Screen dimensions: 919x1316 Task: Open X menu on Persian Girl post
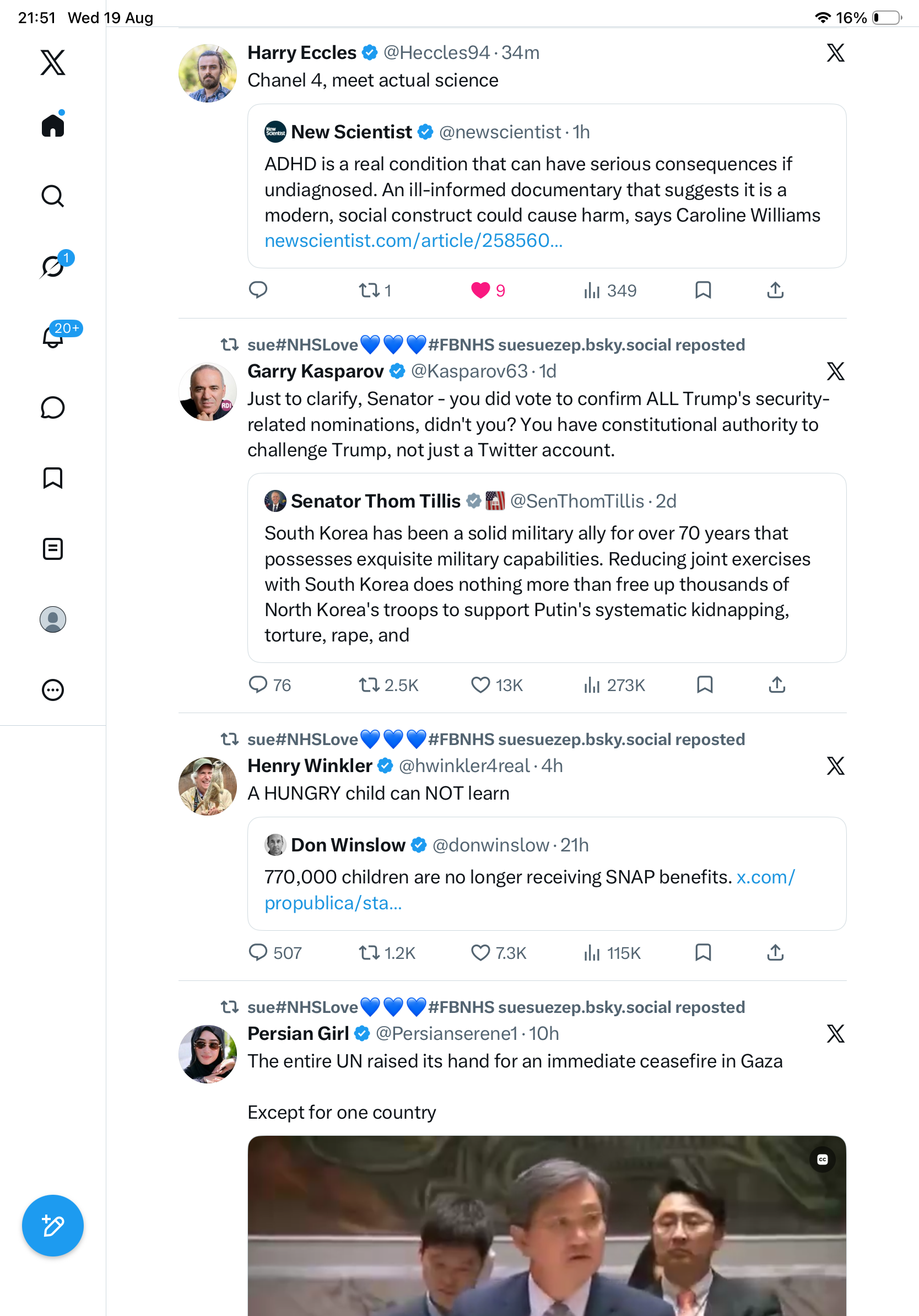[835, 1033]
